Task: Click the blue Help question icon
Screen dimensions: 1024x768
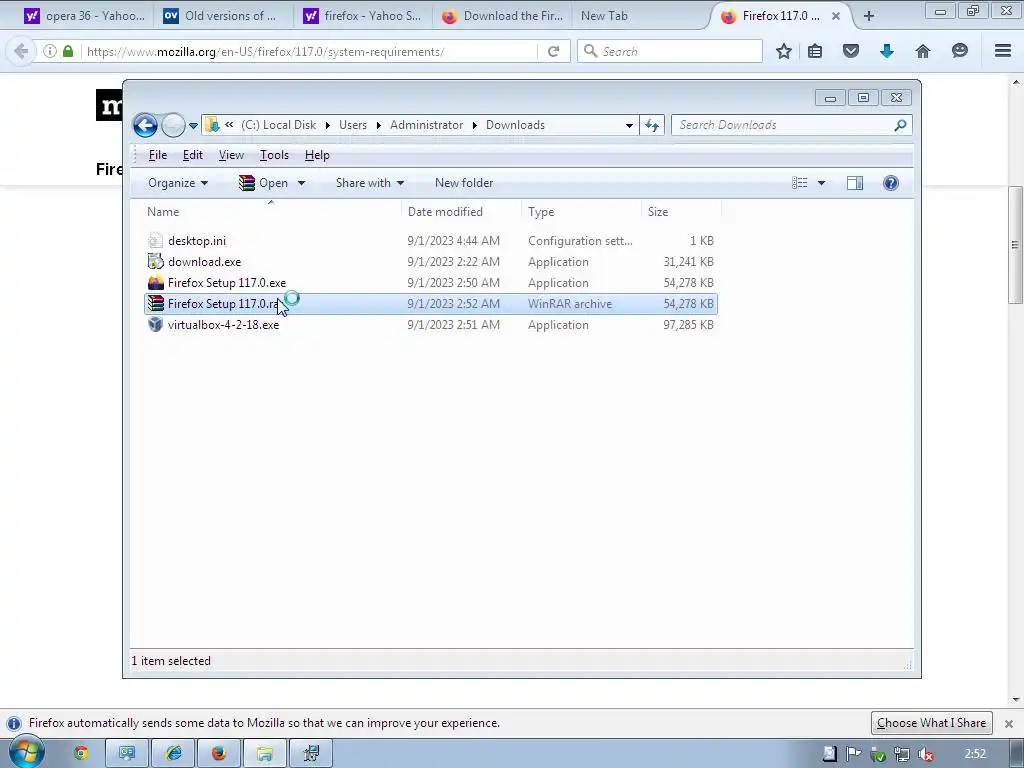Action: coord(891,183)
